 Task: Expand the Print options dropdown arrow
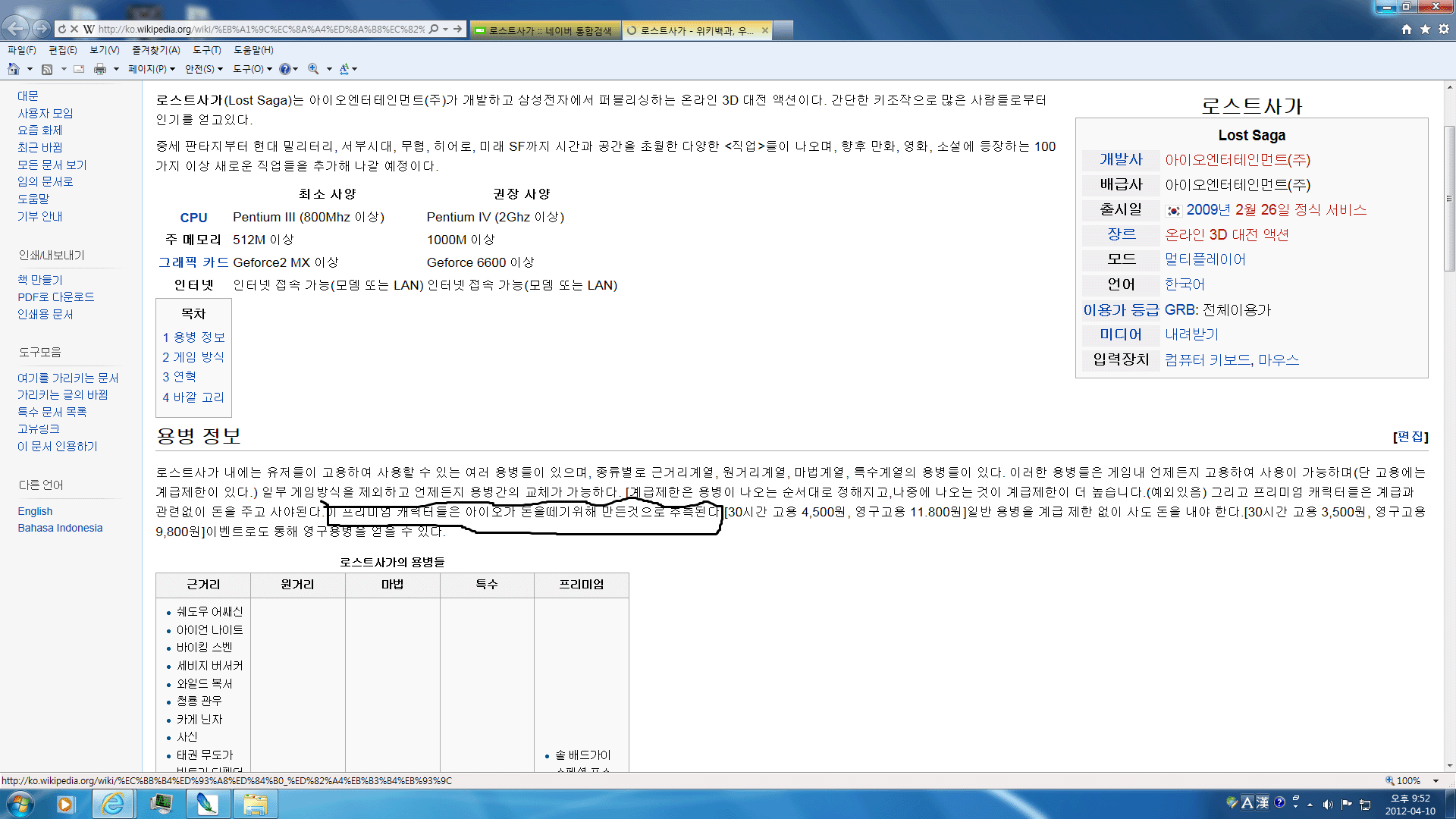point(116,69)
